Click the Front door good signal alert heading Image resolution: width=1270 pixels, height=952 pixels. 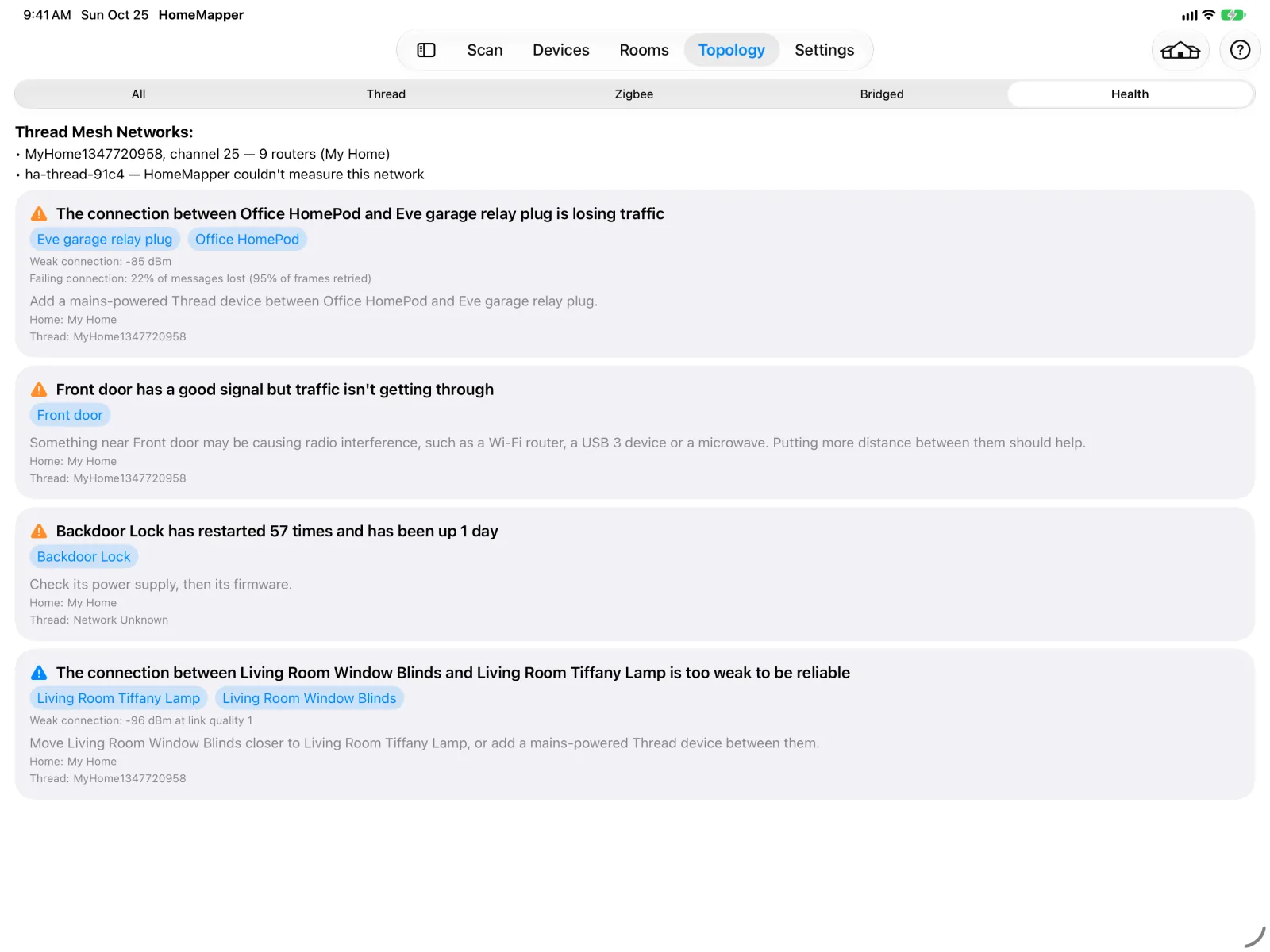(x=275, y=390)
